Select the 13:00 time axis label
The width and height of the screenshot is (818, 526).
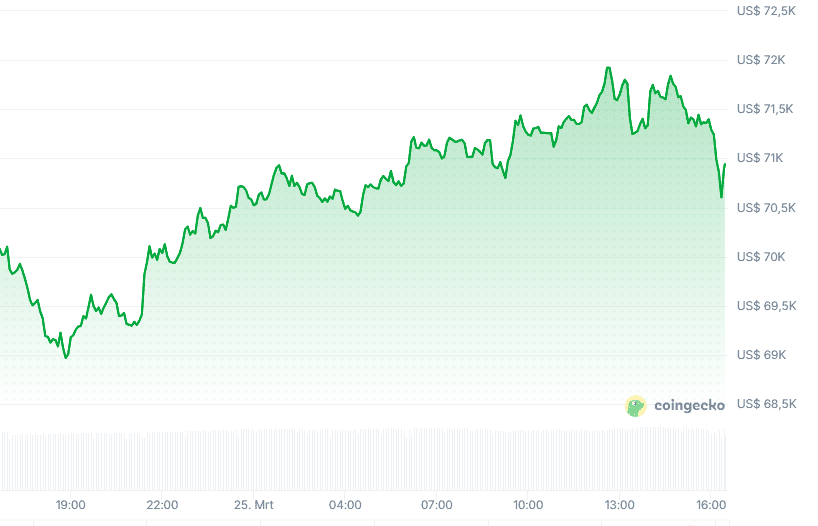[620, 505]
